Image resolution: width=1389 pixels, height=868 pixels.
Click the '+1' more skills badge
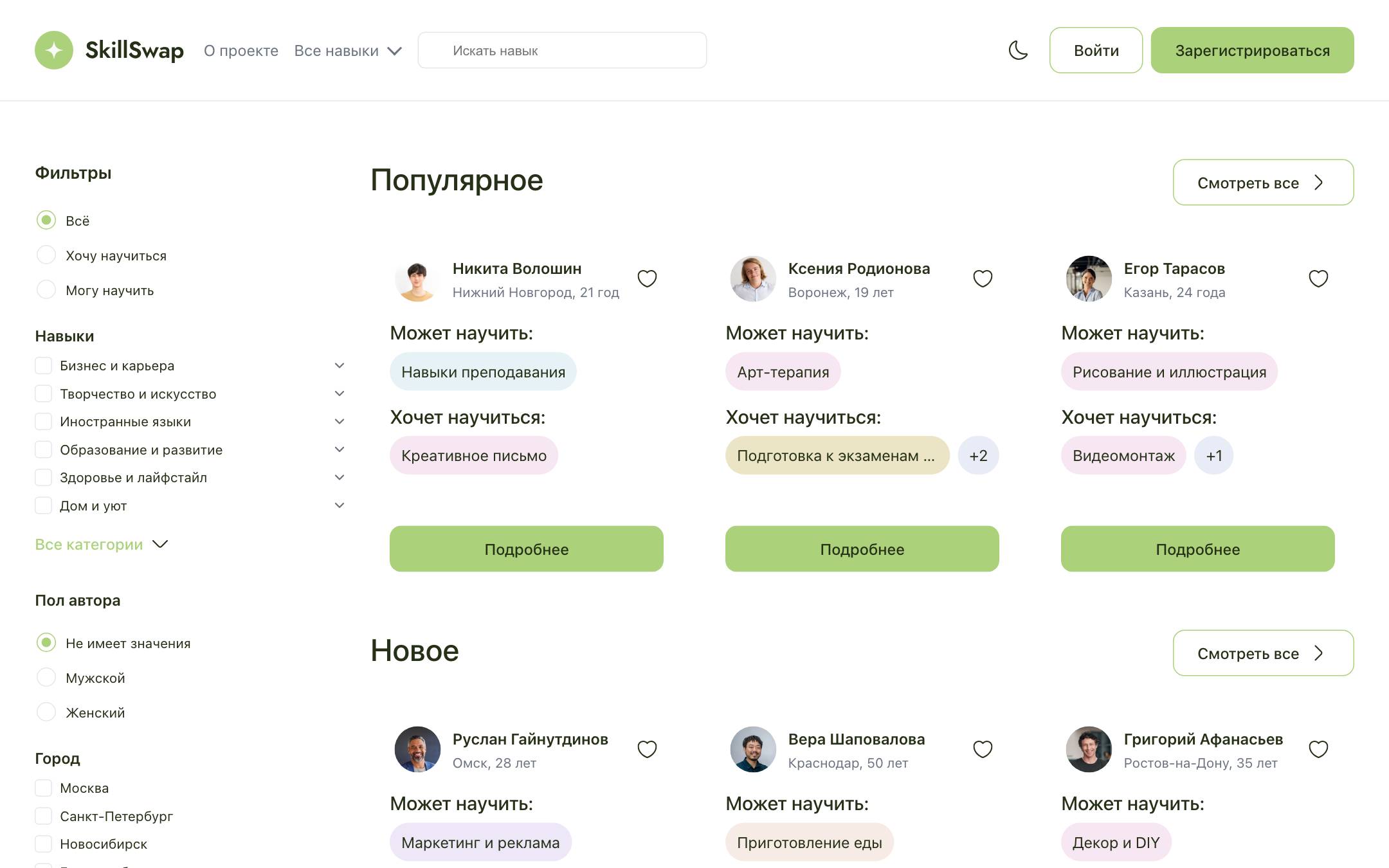pos(1213,455)
